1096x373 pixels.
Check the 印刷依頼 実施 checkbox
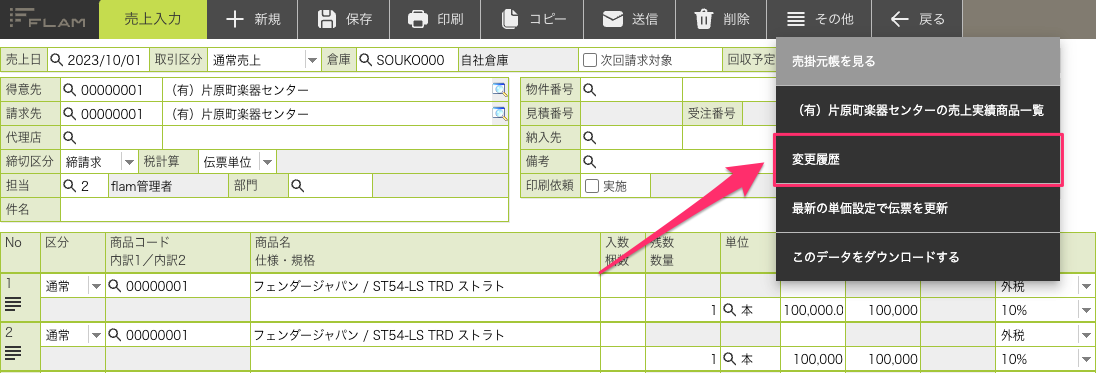(593, 186)
